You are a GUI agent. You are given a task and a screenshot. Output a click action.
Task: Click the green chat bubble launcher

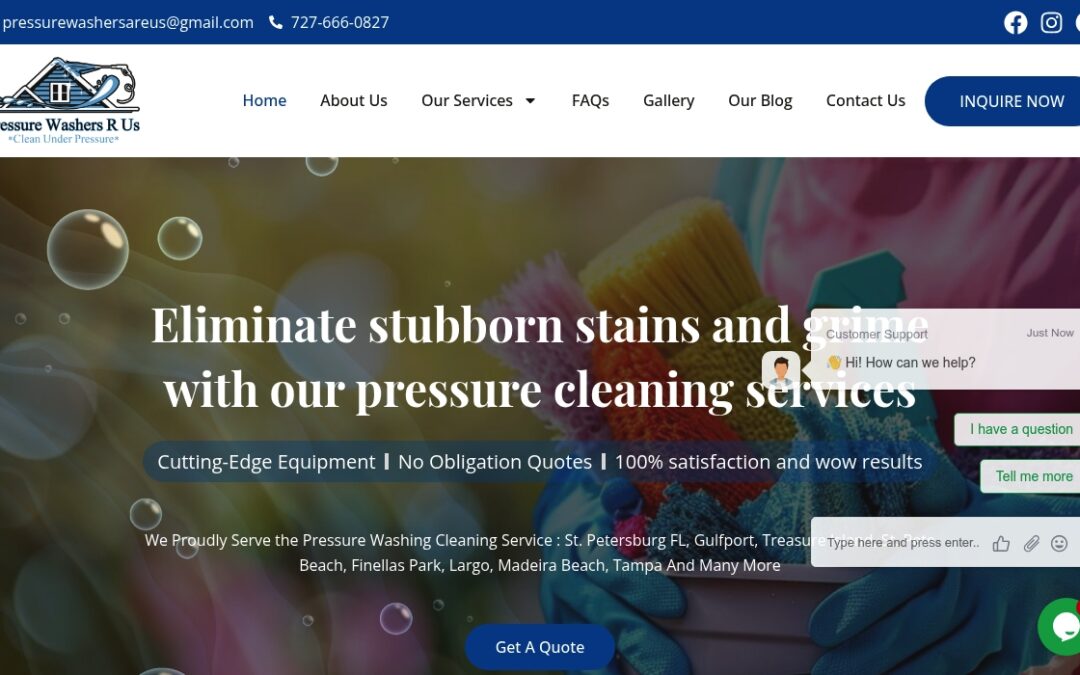point(1061,626)
